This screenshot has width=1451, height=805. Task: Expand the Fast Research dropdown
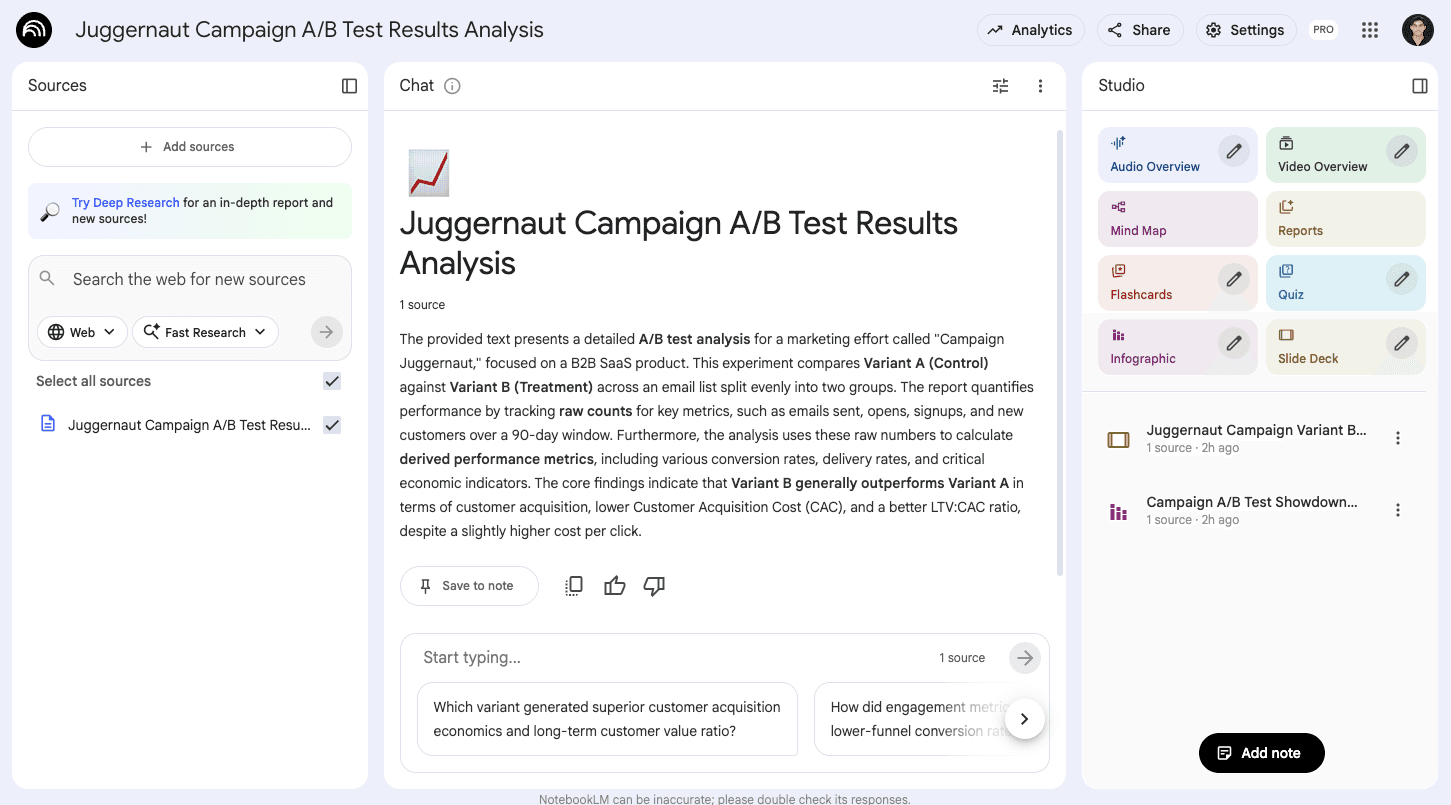point(205,331)
